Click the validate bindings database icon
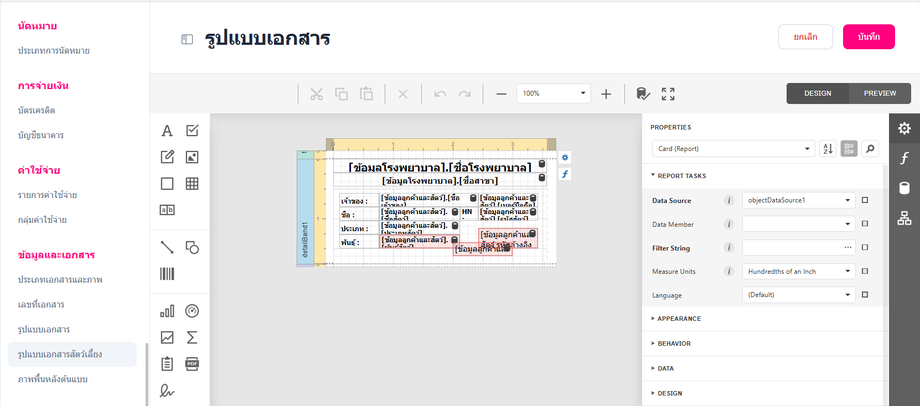This screenshot has width=920, height=406. (643, 94)
